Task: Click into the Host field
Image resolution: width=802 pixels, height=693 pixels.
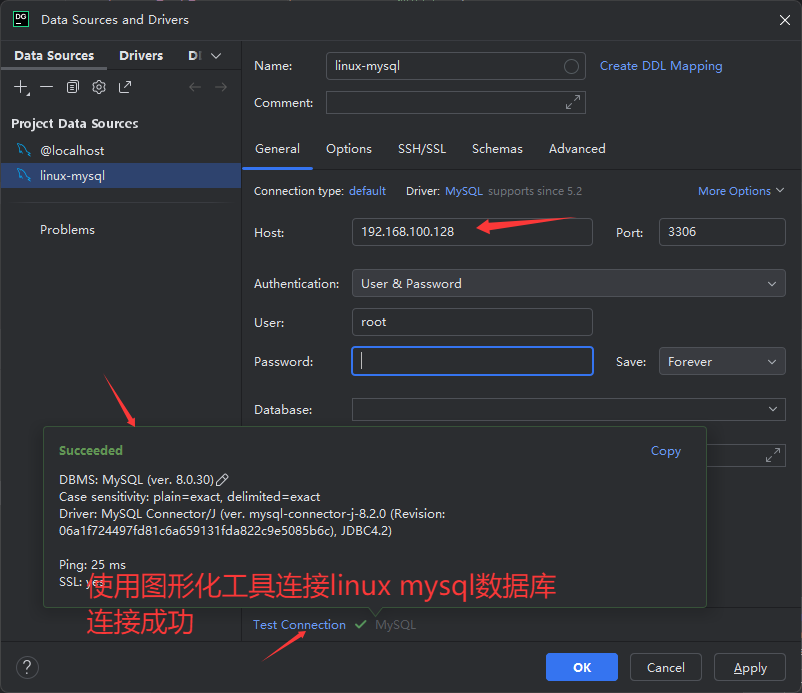Action: pyautogui.click(x=472, y=232)
